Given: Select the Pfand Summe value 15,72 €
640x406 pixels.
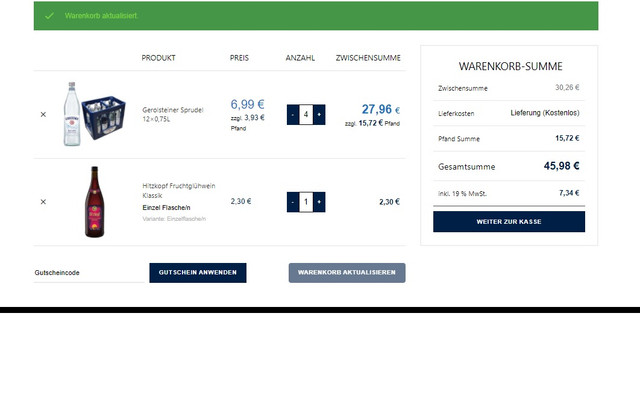Looking at the screenshot, I should [x=567, y=138].
